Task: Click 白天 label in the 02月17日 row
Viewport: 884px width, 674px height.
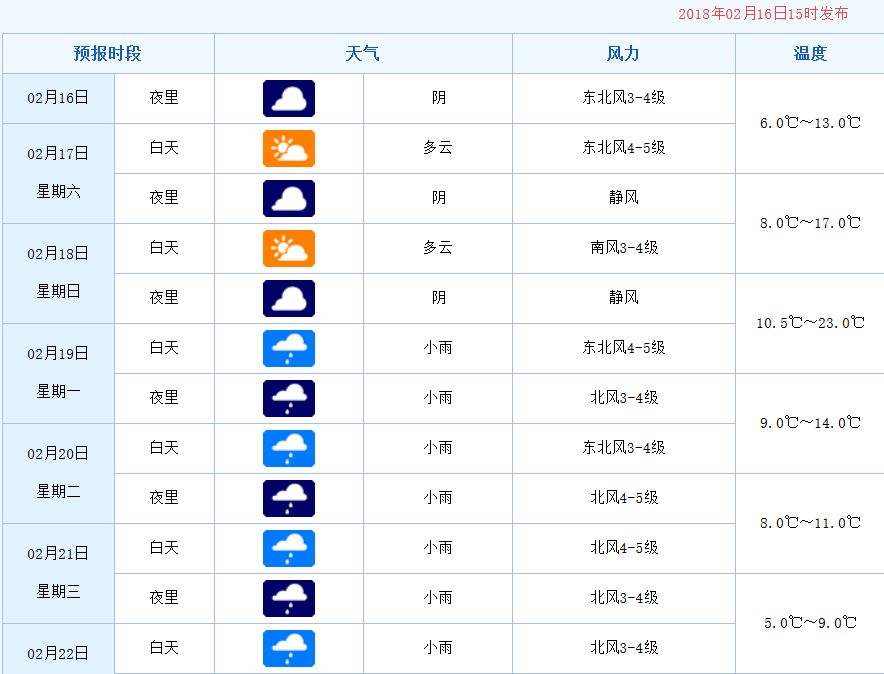Action: [x=164, y=148]
